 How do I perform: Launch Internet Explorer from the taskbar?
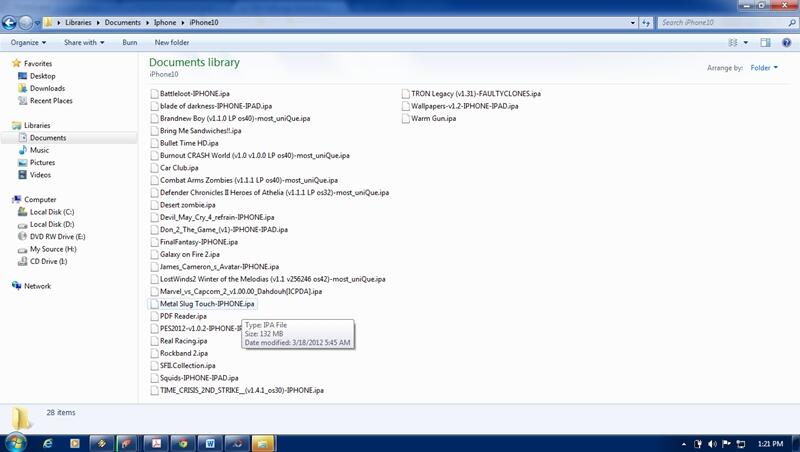pyautogui.click(x=47, y=443)
